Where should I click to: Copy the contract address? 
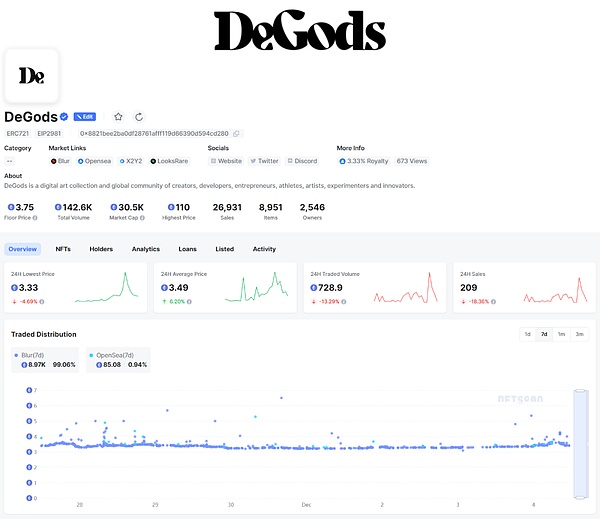236,133
